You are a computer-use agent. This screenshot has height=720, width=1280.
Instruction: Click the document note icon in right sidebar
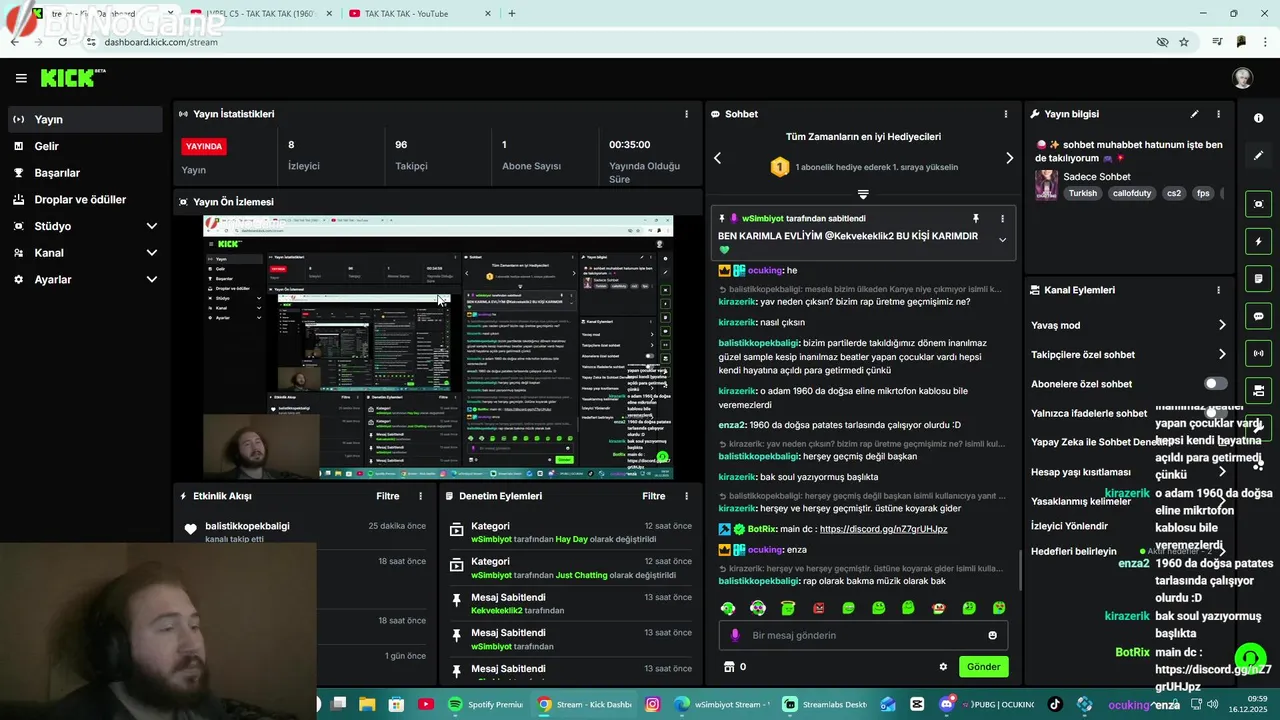[1258, 278]
